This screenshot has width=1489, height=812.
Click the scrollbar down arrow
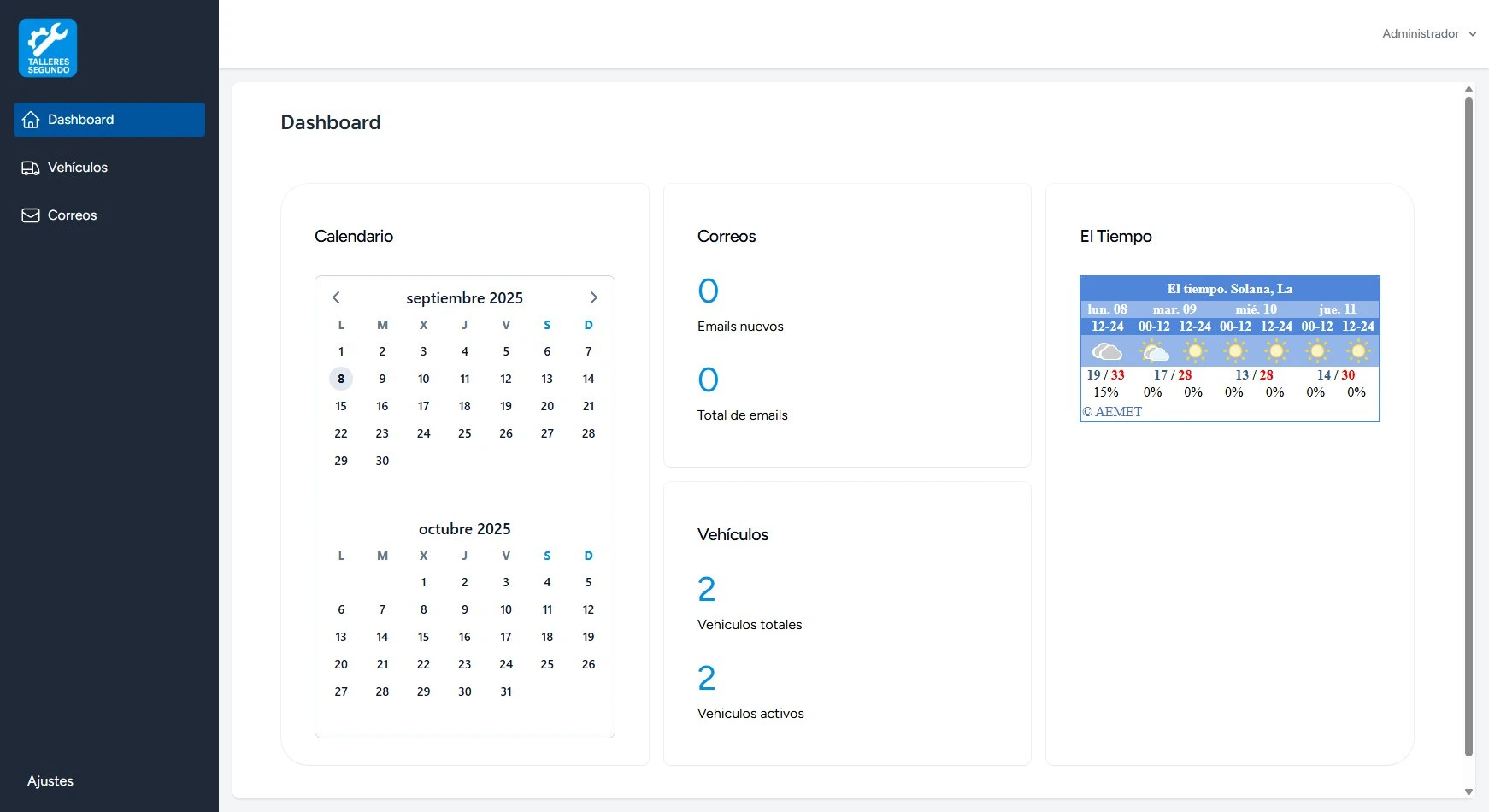(1468, 791)
